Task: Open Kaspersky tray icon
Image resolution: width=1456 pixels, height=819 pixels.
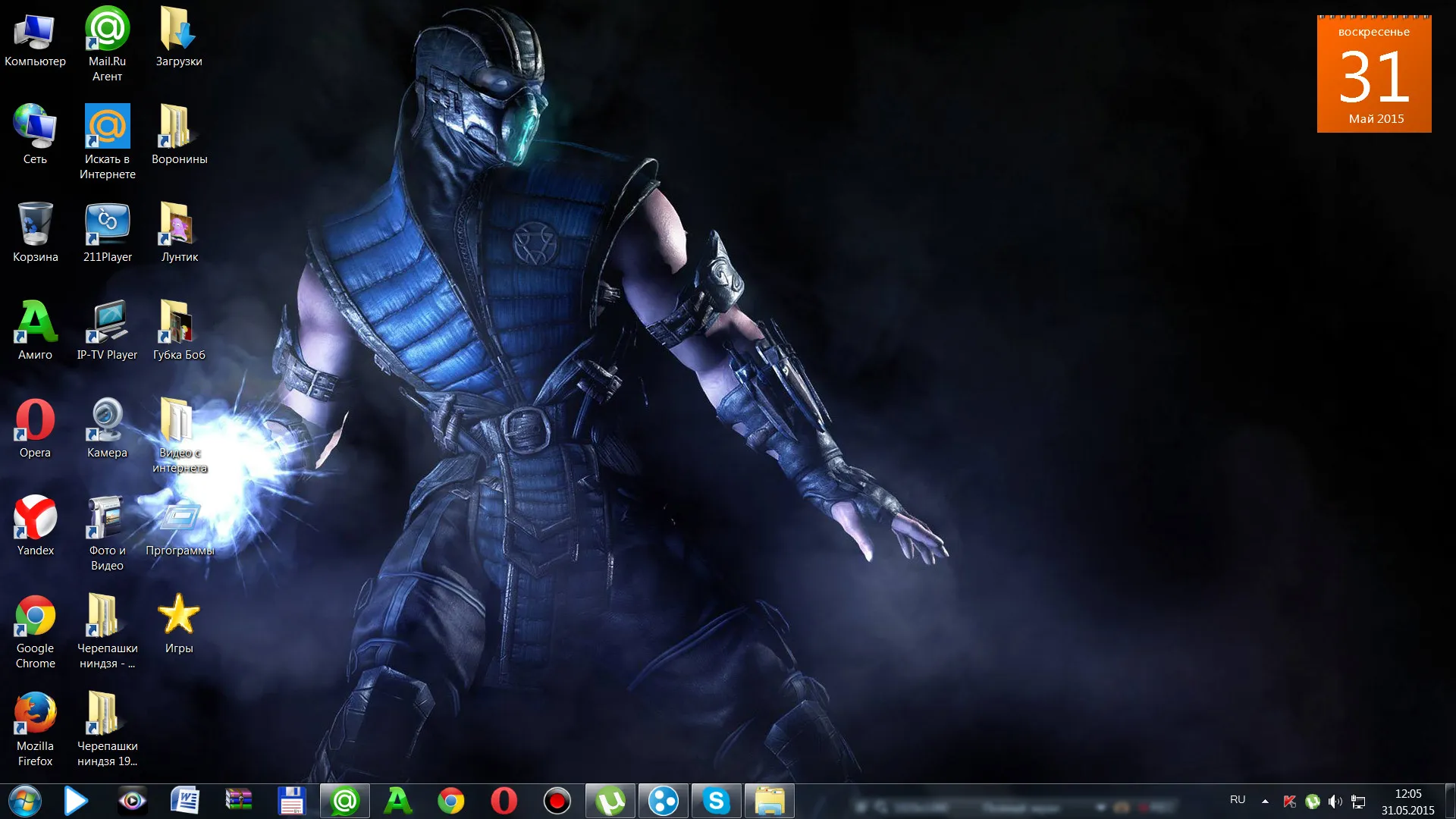Action: (1289, 802)
